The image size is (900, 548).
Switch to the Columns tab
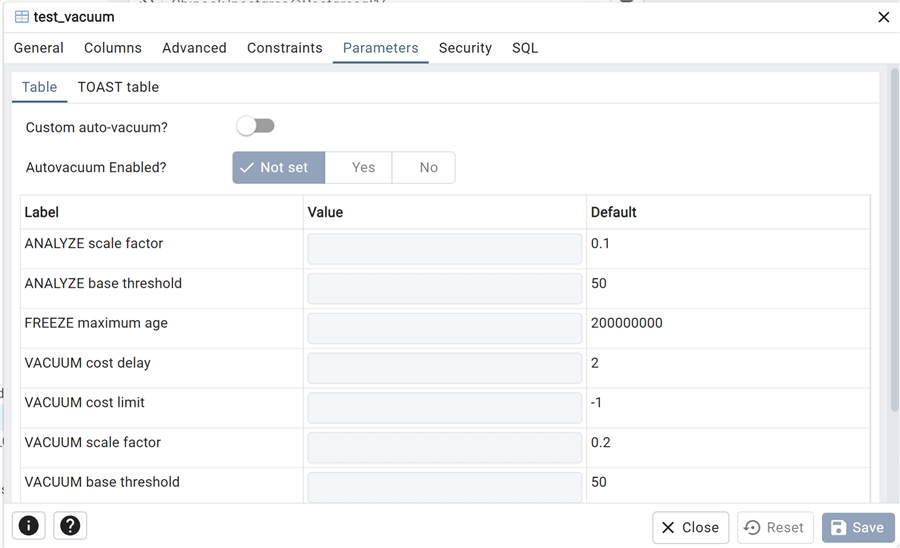click(x=113, y=48)
